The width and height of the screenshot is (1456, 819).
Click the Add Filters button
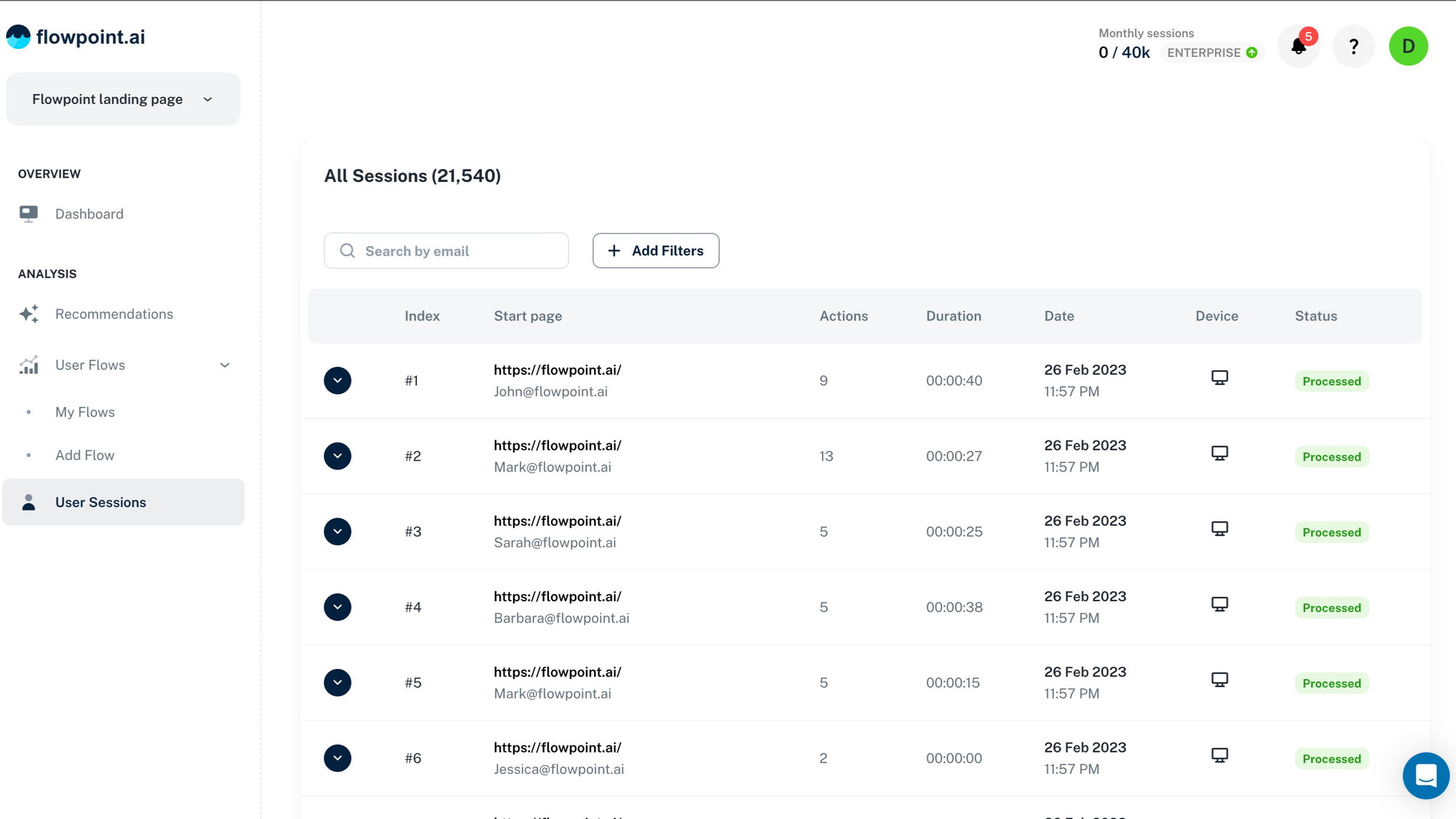[x=655, y=250]
